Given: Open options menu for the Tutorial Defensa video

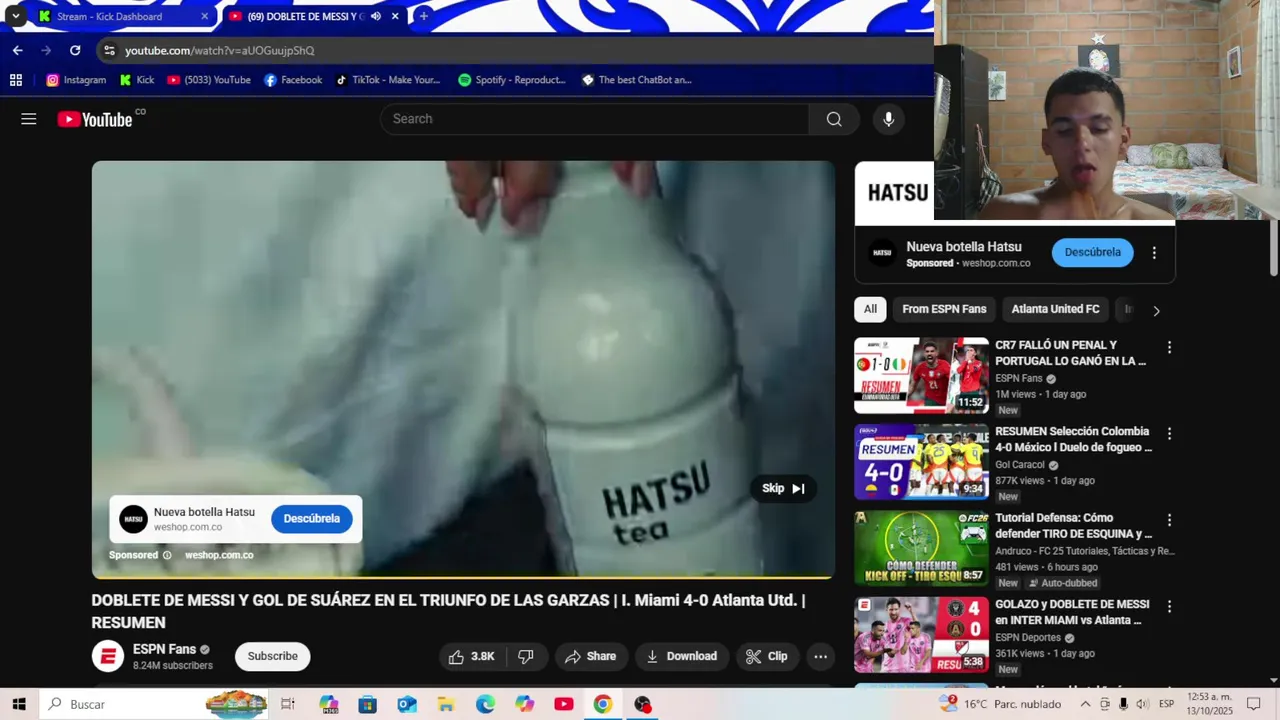Looking at the screenshot, I should (x=1169, y=520).
